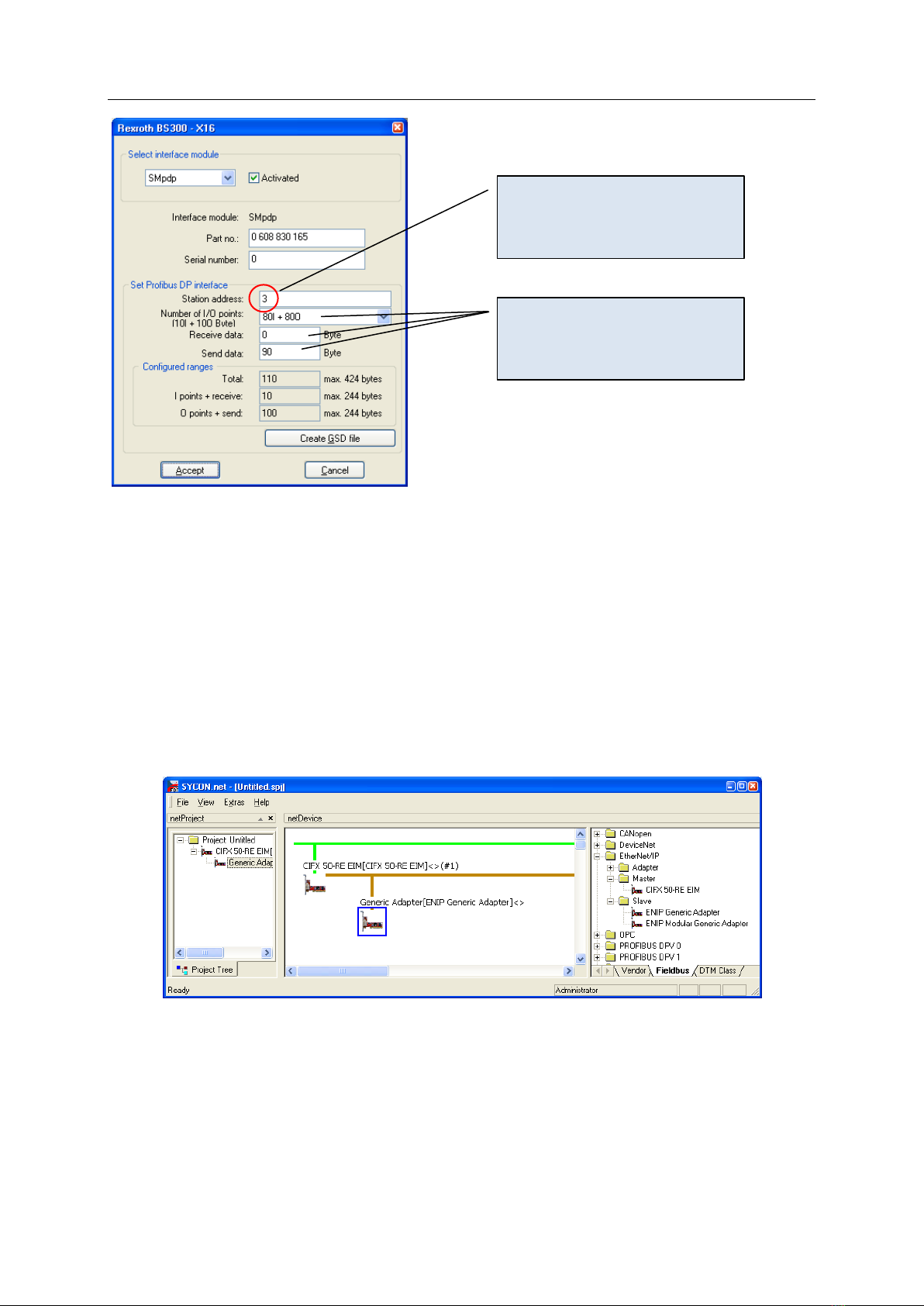Expand the PROFIBUS DPV 1 node
This screenshot has height=1306, width=924.
click(x=597, y=958)
